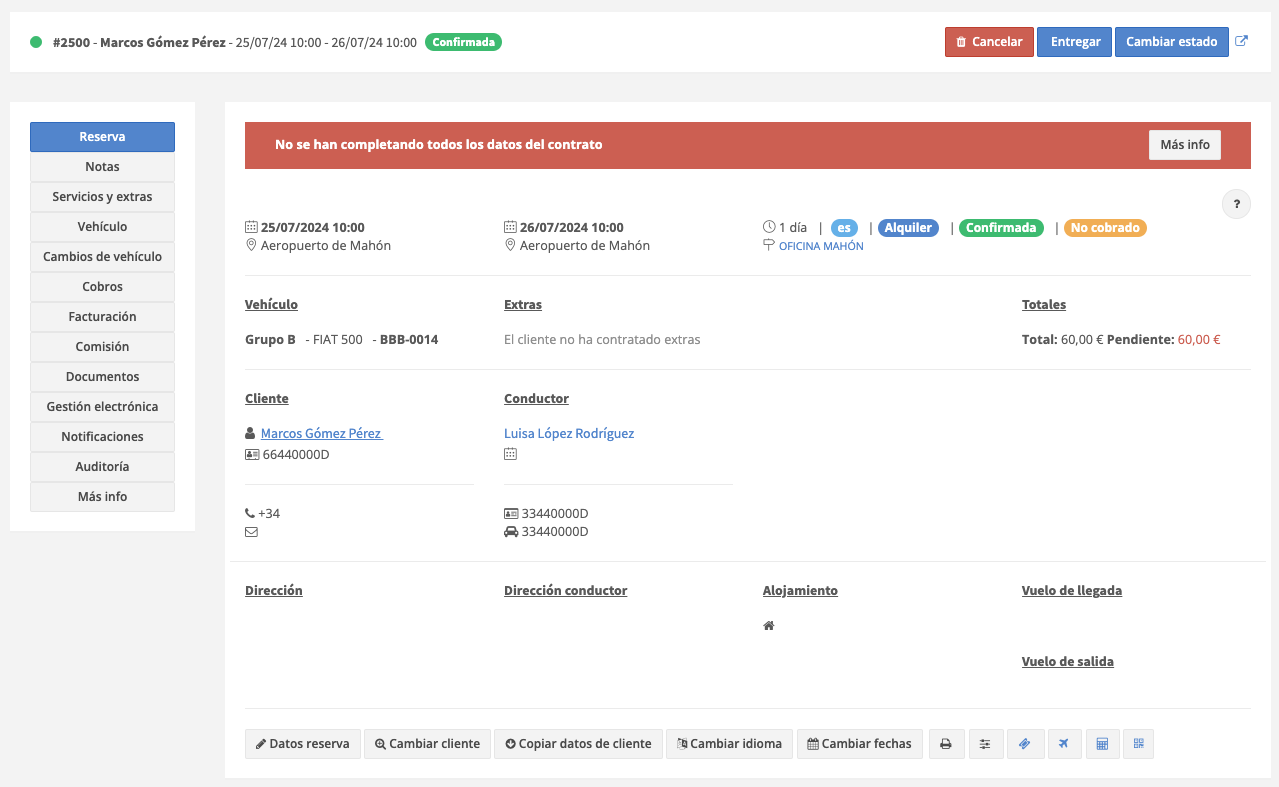Click the Vuelo de llegada heading
The image size is (1279, 787).
(1072, 591)
